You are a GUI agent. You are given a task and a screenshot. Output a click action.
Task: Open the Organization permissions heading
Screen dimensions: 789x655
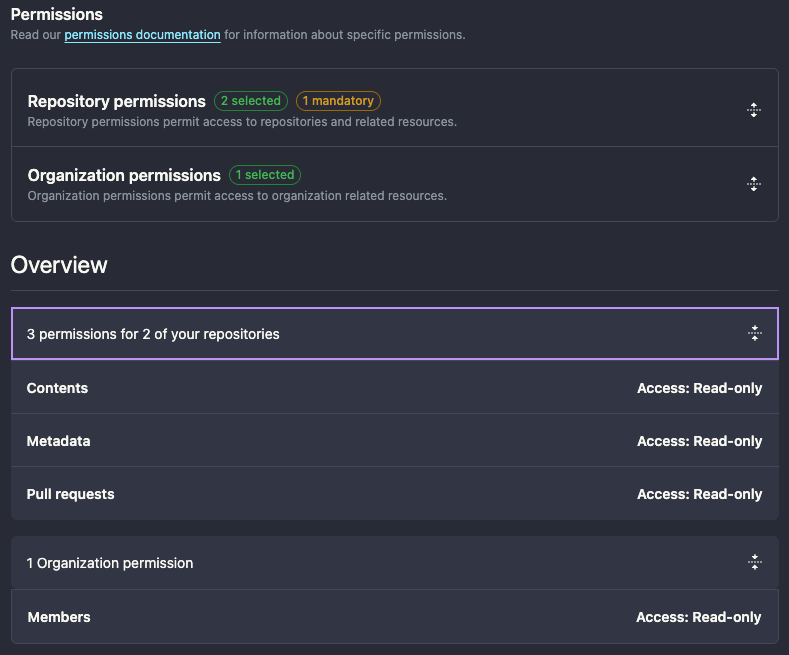(124, 175)
